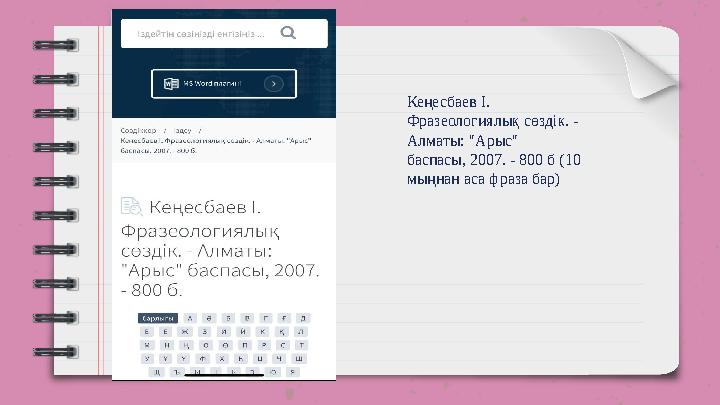Select the Барлығы filter tab
This screenshot has width=720, height=405.
pyautogui.click(x=158, y=318)
